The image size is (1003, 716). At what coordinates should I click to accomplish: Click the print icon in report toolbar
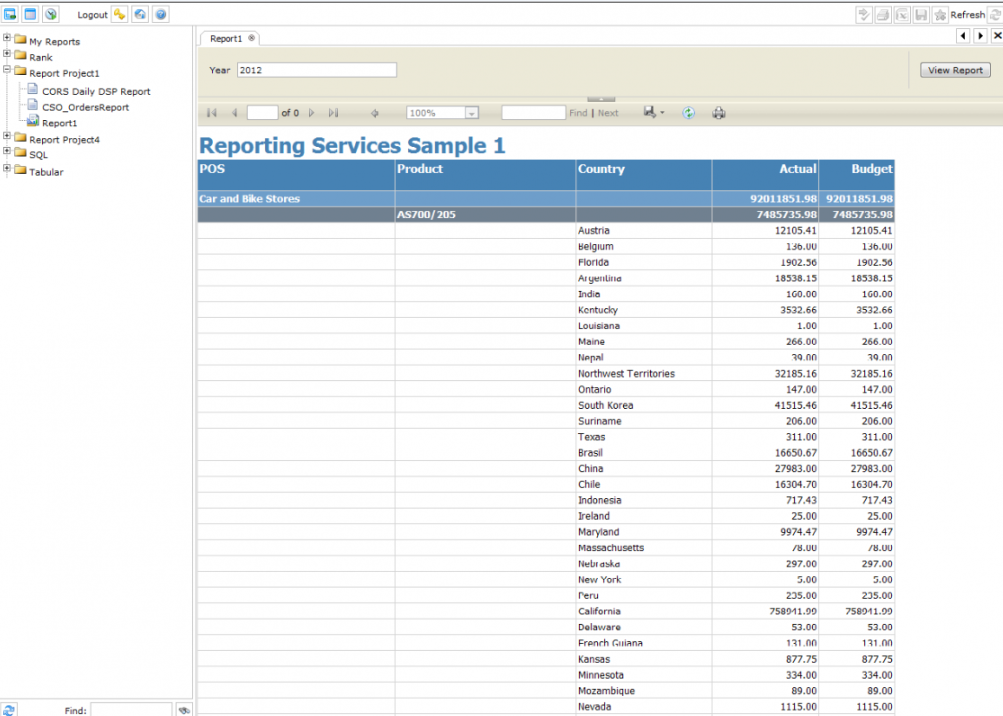719,113
